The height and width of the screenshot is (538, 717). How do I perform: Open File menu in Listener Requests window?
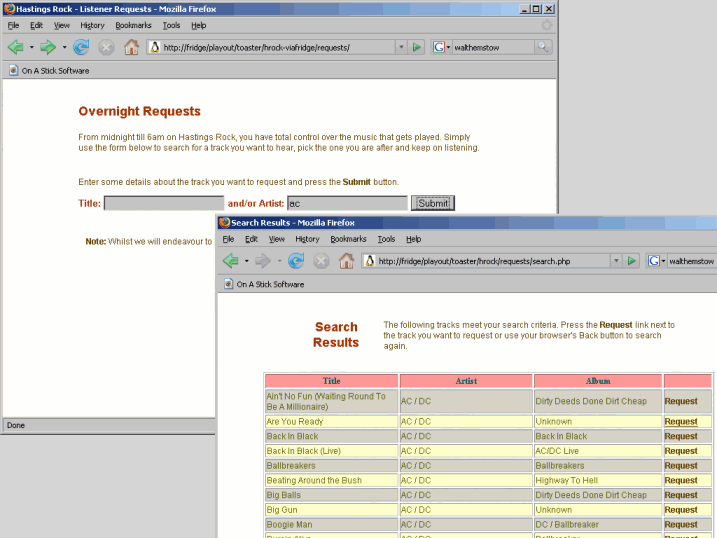[13, 26]
